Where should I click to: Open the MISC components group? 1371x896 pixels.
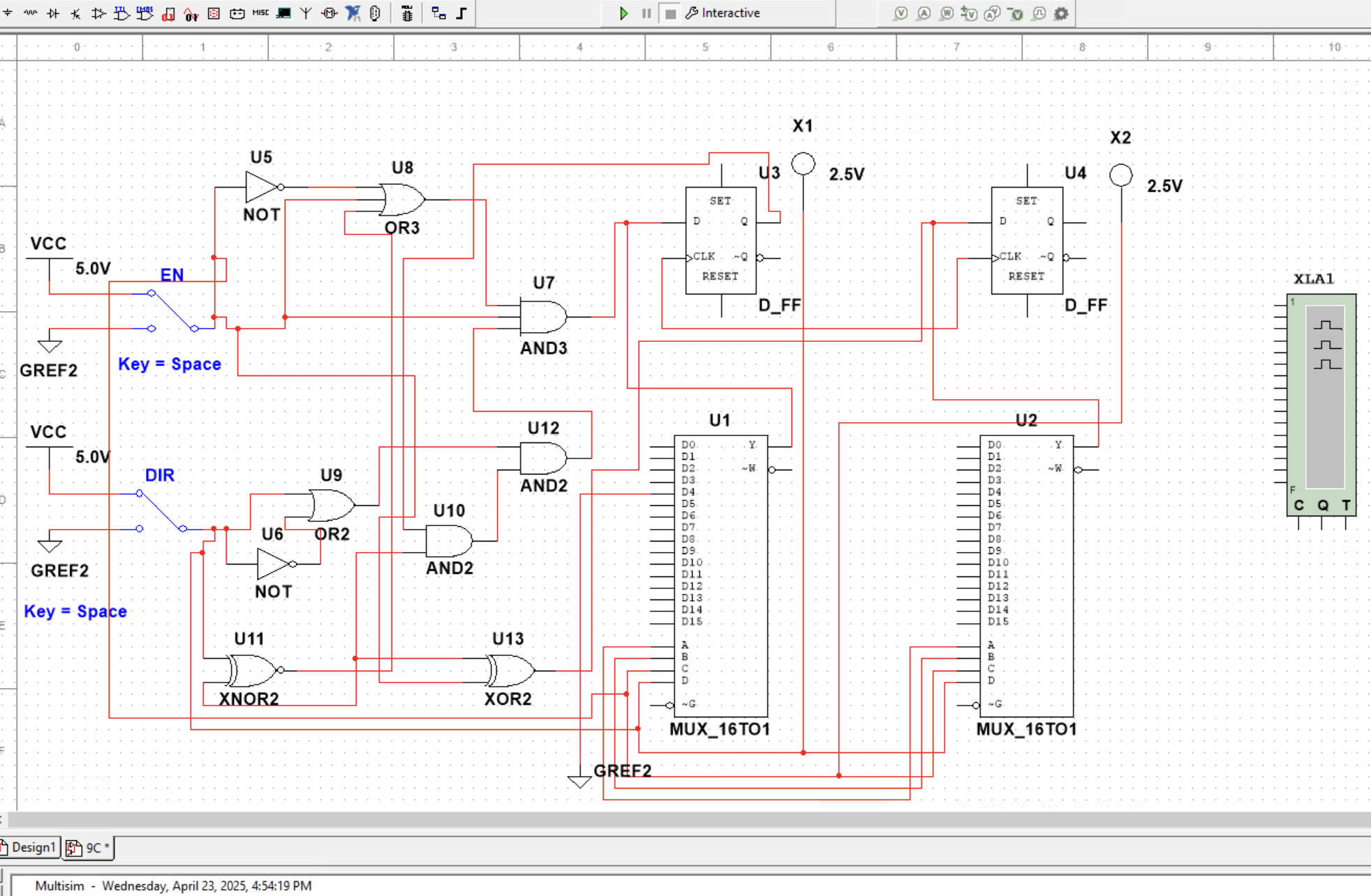[x=260, y=13]
